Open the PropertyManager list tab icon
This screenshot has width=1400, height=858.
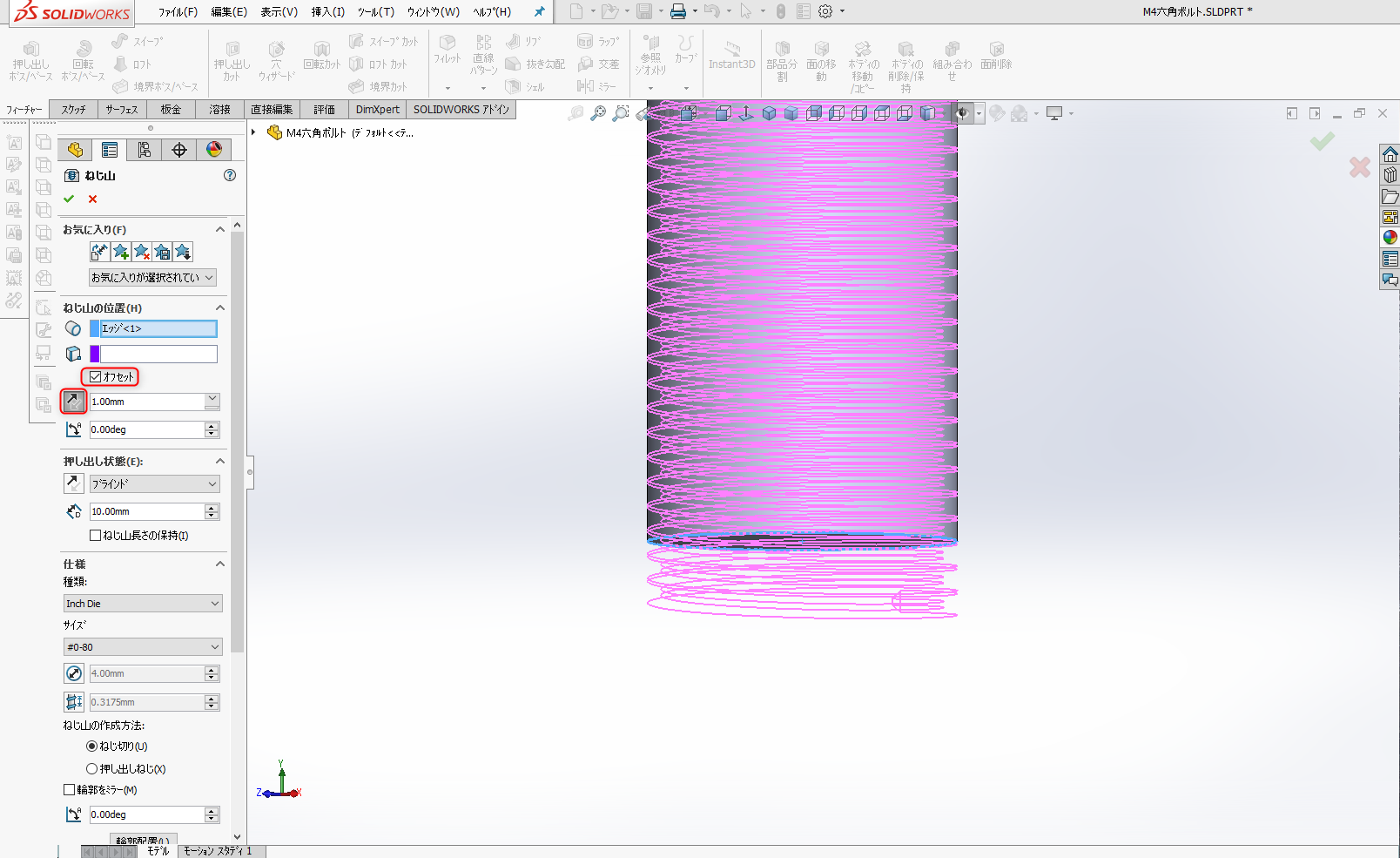point(110,150)
